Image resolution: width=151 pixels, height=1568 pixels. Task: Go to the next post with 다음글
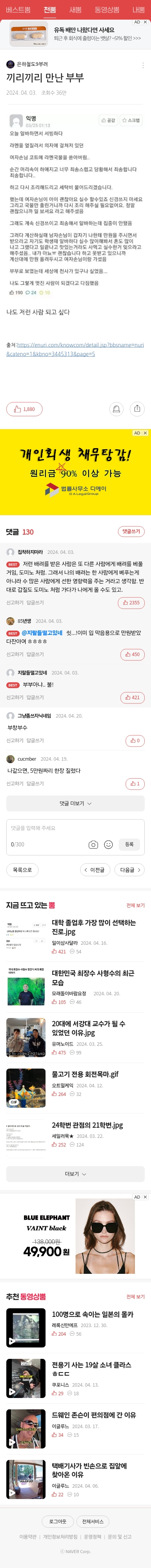coord(129,870)
